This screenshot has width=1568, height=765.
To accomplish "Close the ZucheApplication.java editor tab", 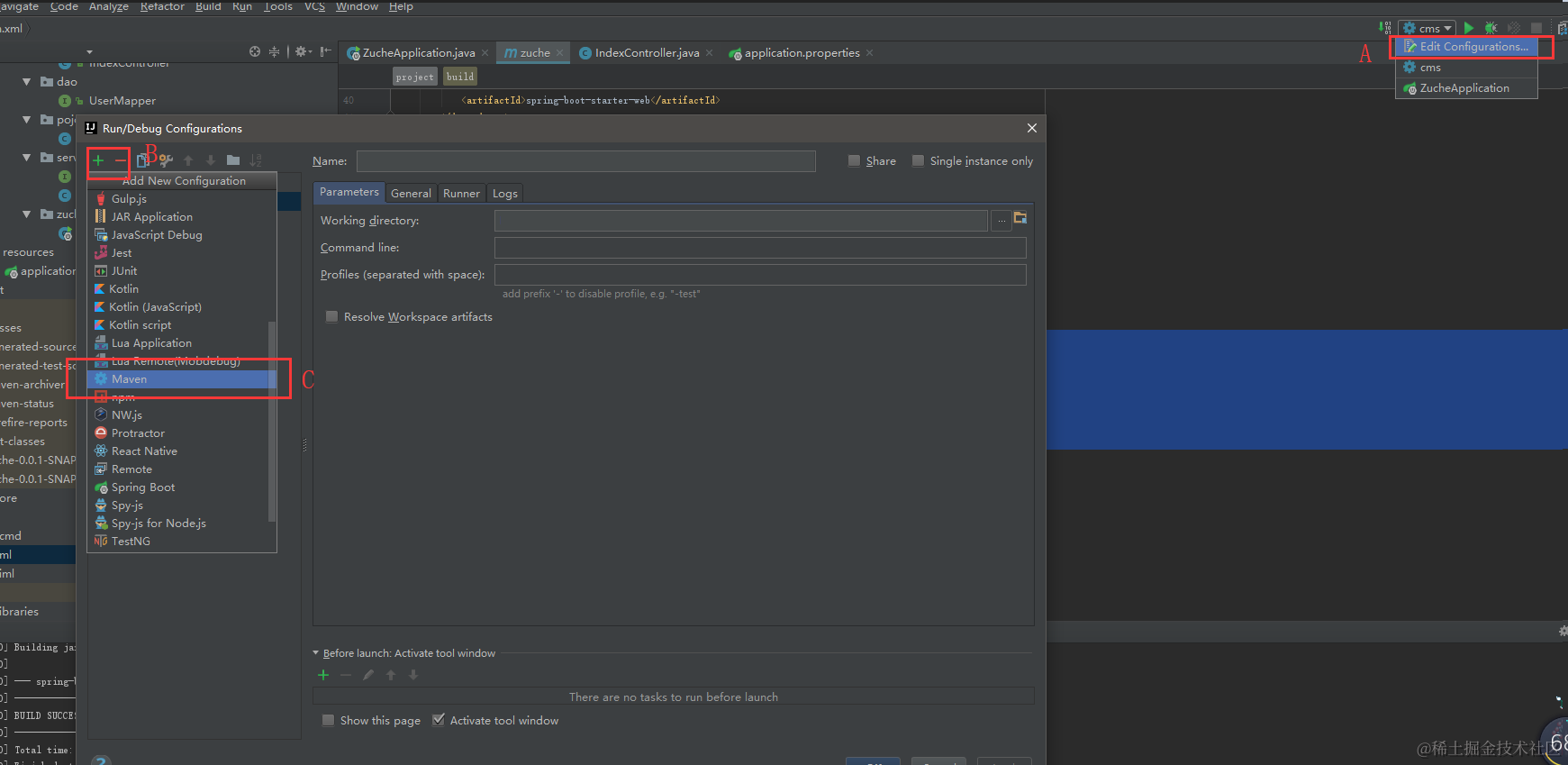I will click(x=485, y=52).
